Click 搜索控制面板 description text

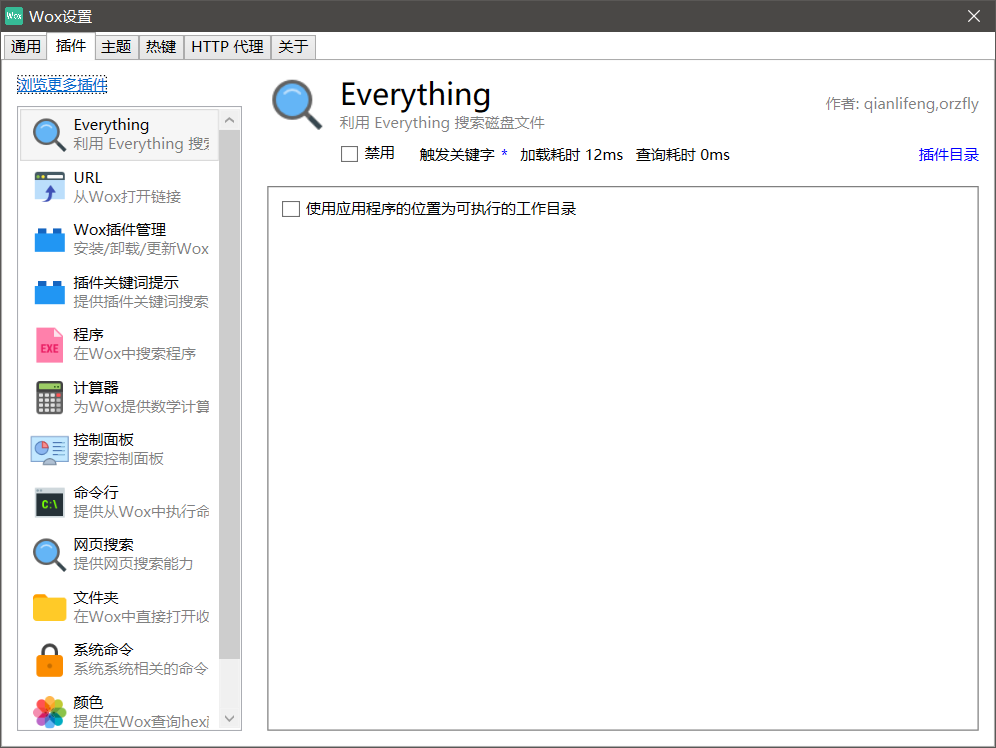click(x=118, y=458)
